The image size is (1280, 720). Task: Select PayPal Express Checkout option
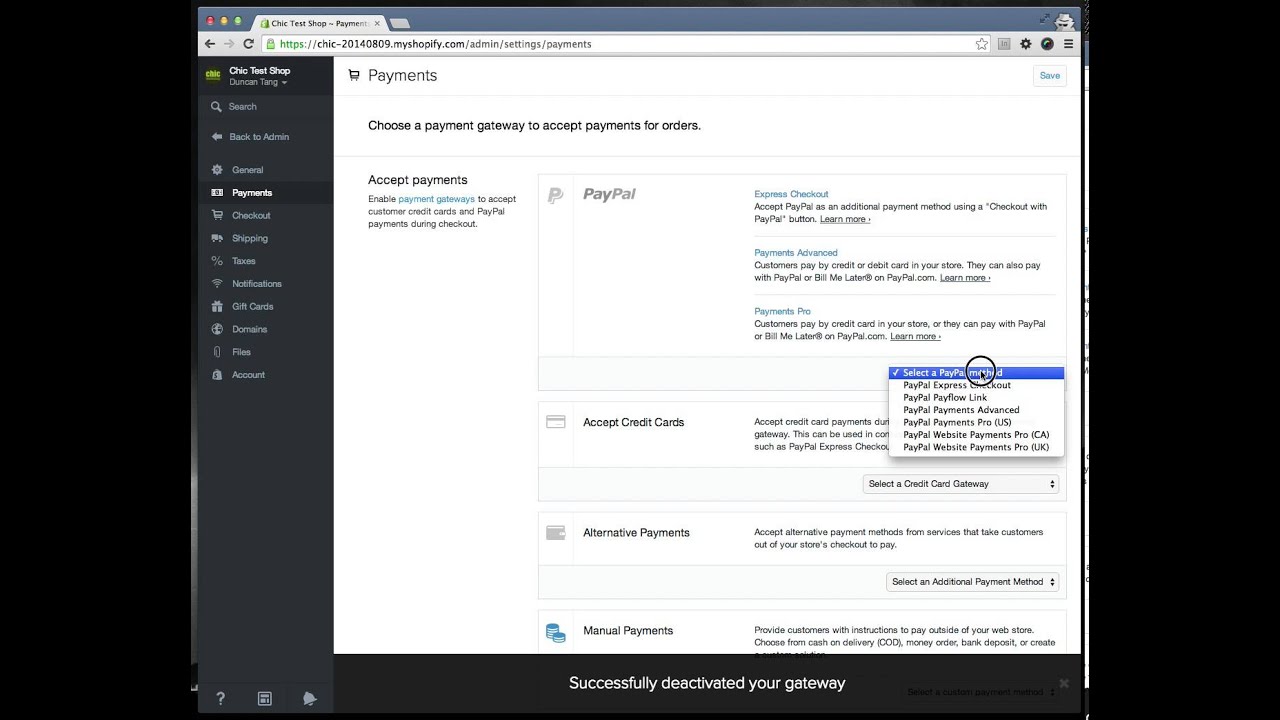point(976,385)
